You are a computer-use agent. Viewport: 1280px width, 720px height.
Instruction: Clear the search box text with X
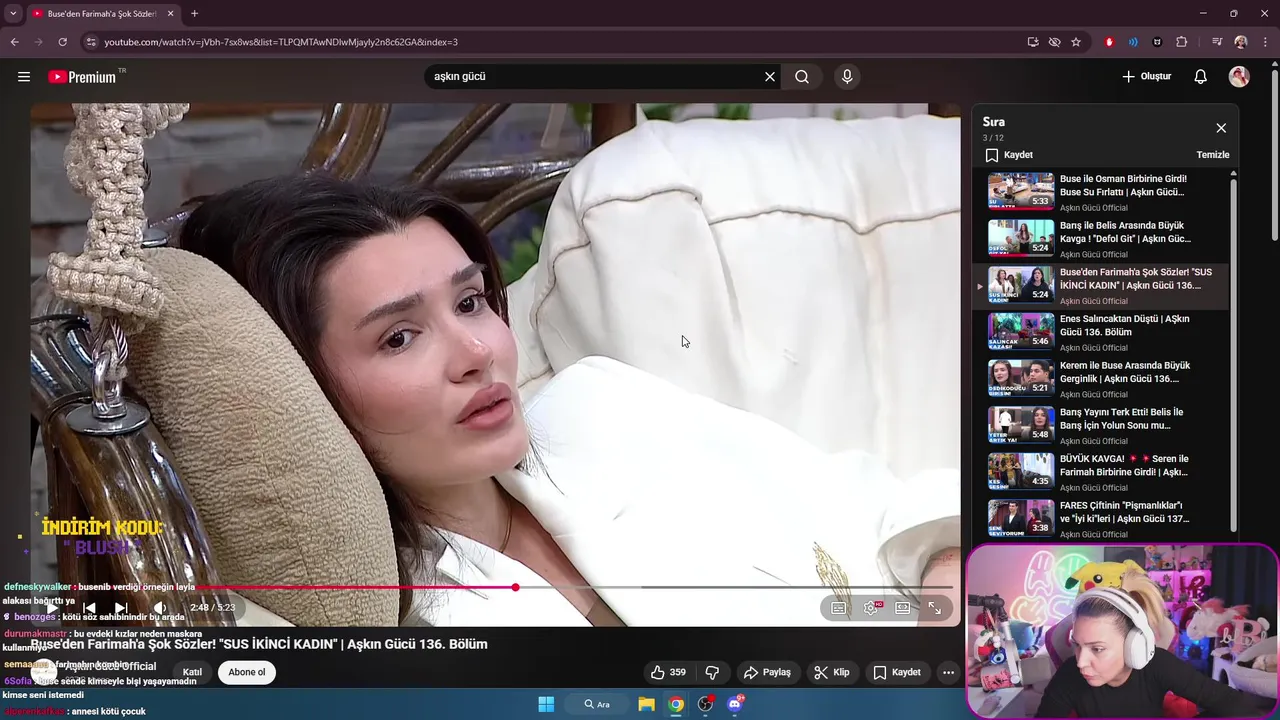point(770,76)
